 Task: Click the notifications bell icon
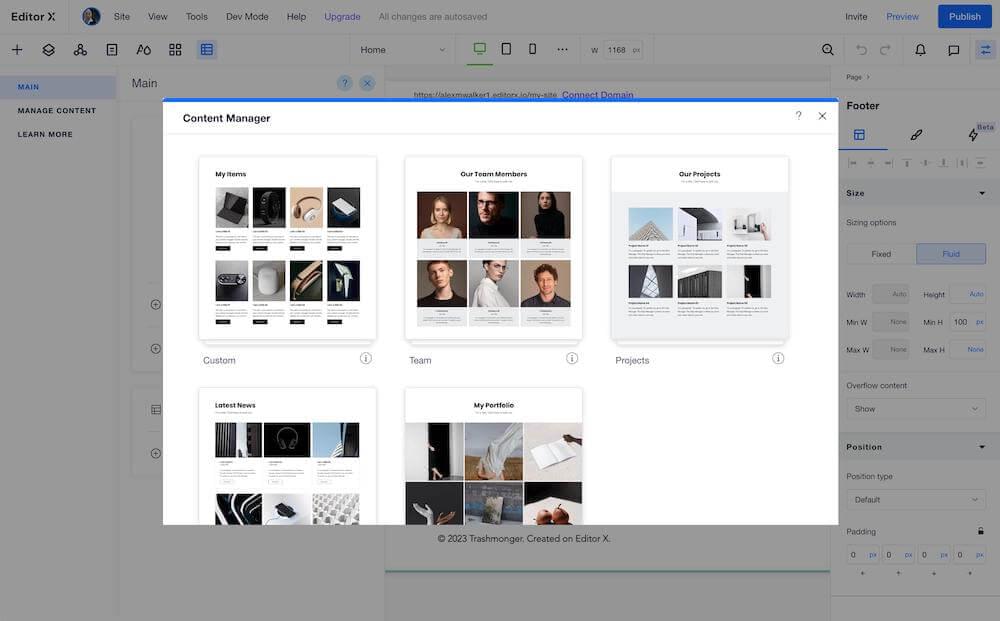(920, 49)
